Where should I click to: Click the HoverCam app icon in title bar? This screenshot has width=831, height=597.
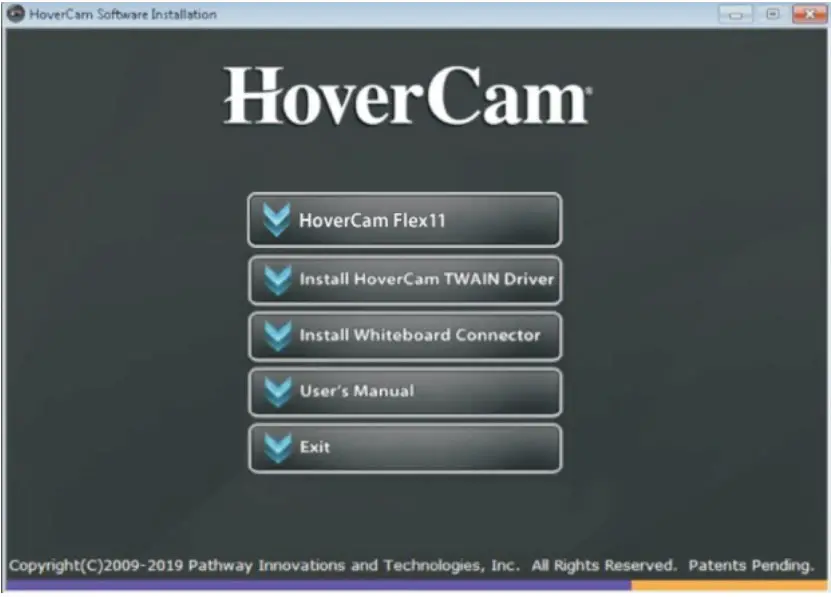(x=16, y=14)
